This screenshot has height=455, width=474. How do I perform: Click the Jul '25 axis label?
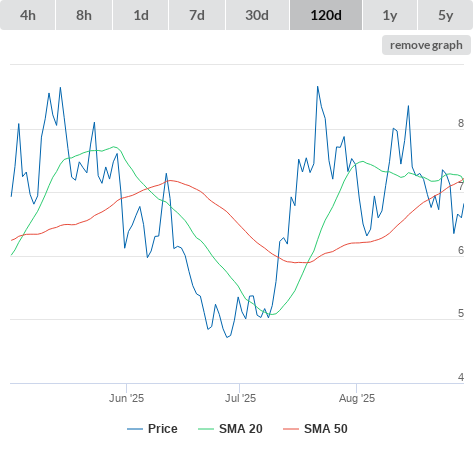(x=240, y=398)
